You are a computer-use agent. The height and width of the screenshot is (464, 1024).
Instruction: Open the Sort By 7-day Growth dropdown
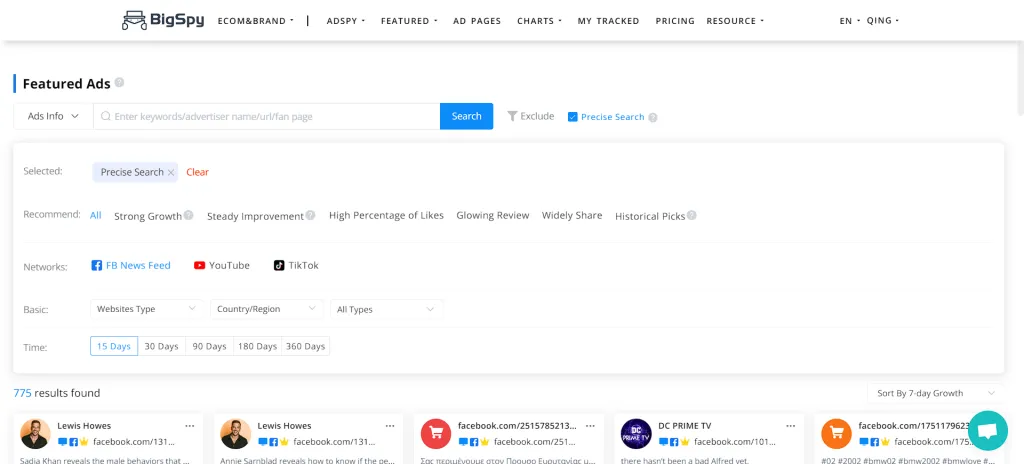933,393
